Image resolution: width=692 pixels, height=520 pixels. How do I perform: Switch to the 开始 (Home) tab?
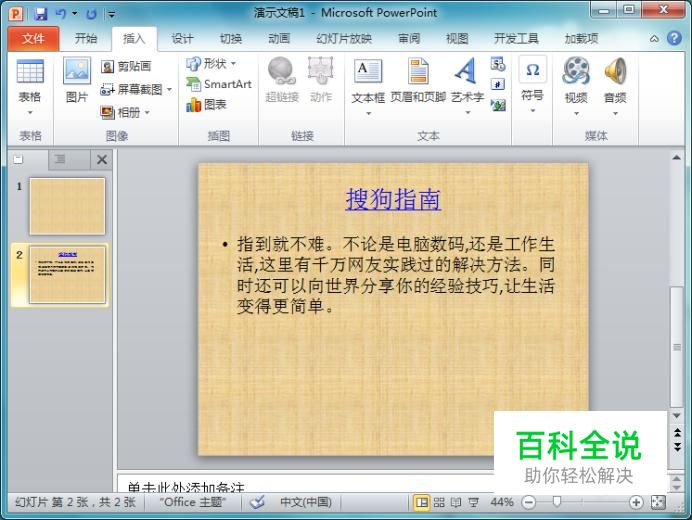(86, 38)
